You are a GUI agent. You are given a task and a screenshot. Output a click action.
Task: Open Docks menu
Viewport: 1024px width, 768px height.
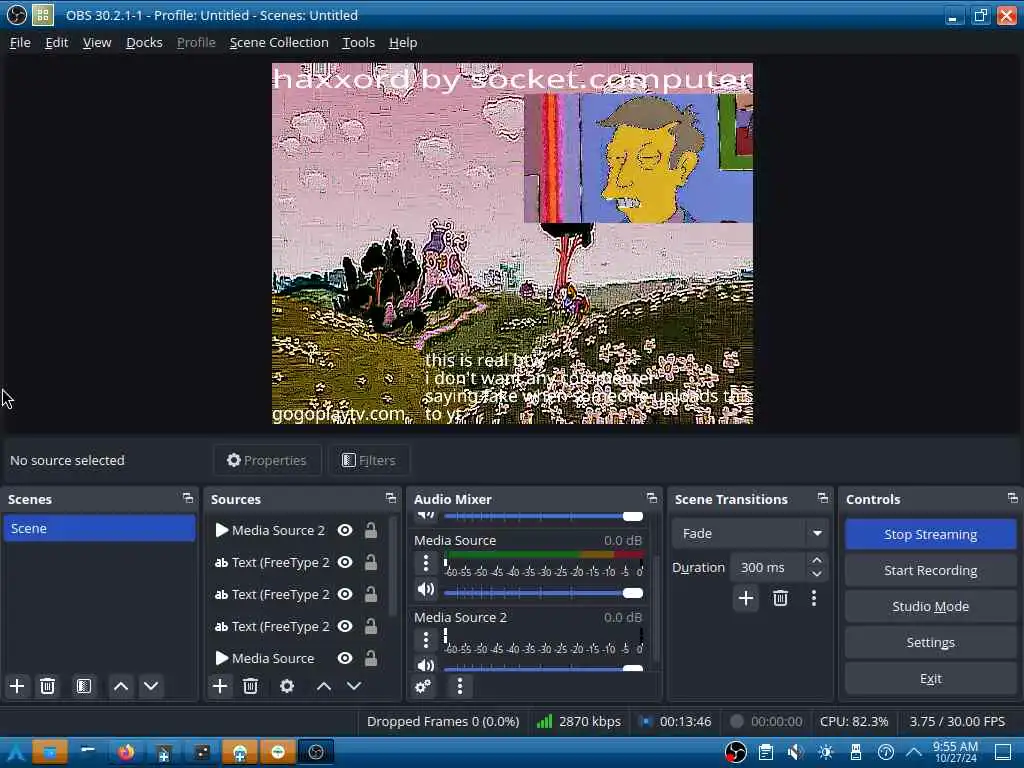point(144,42)
